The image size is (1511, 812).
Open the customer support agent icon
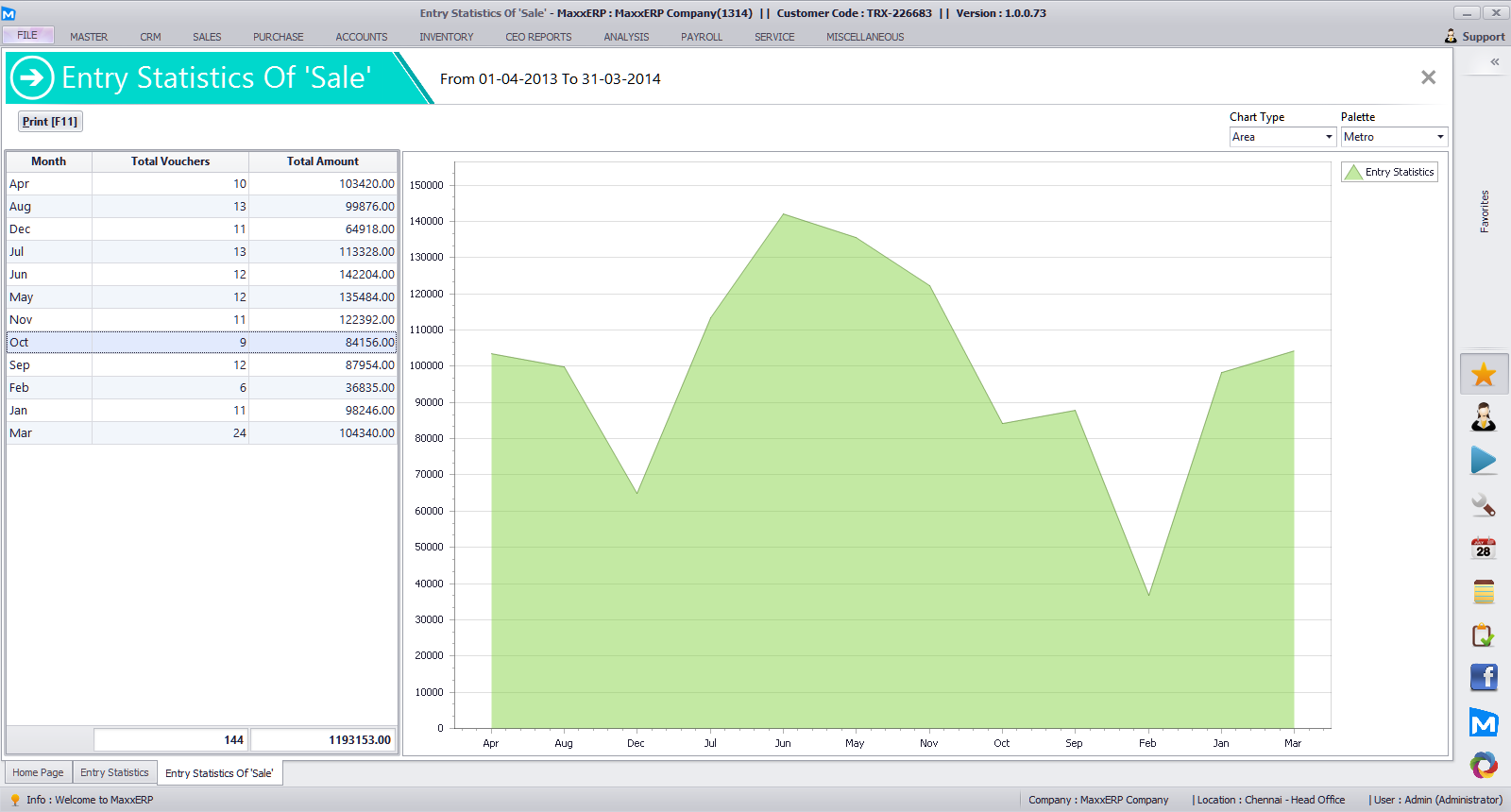[x=1484, y=416]
